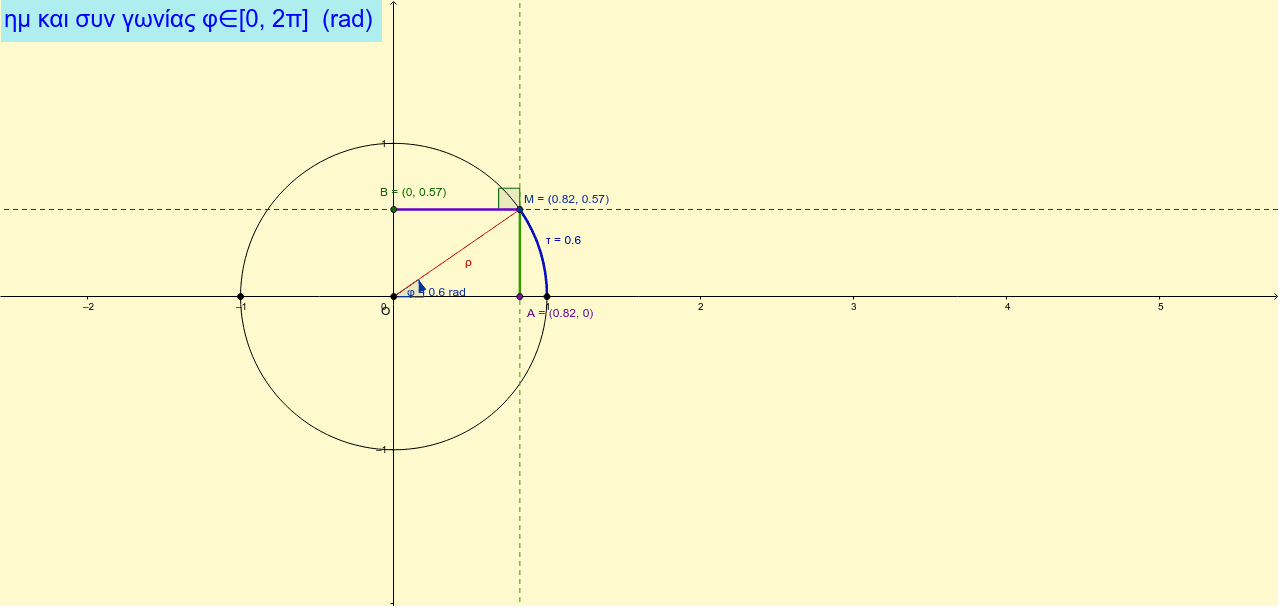Click the ρ label on radius
This screenshot has height=608, width=1280.
coord(468,263)
